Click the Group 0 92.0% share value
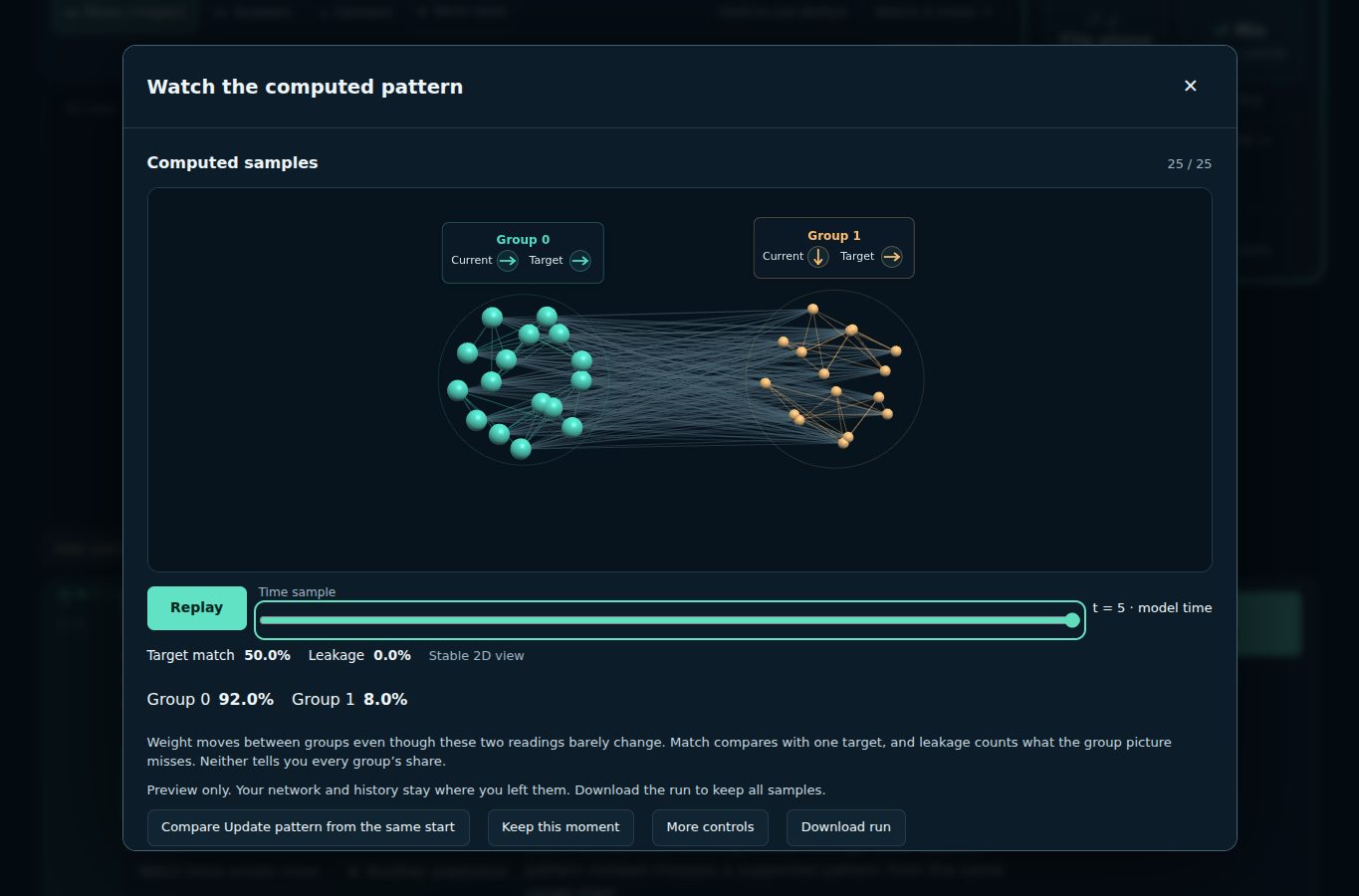 click(x=210, y=700)
